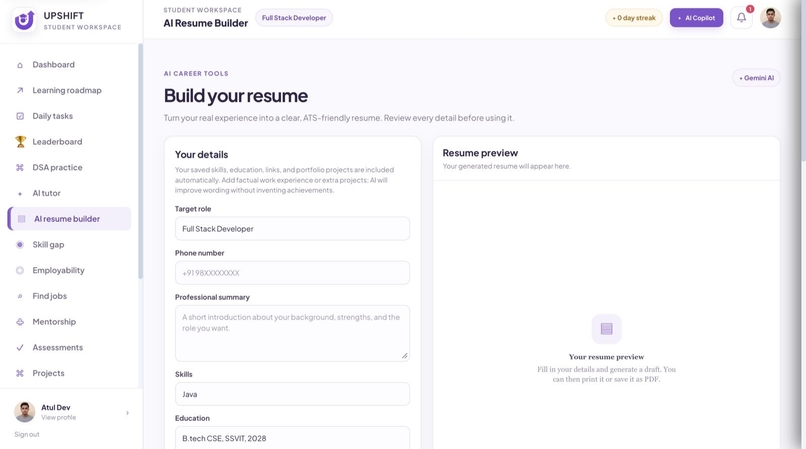The image size is (806, 449).
Task: Open the Mentorship section
Action: (x=69, y=322)
